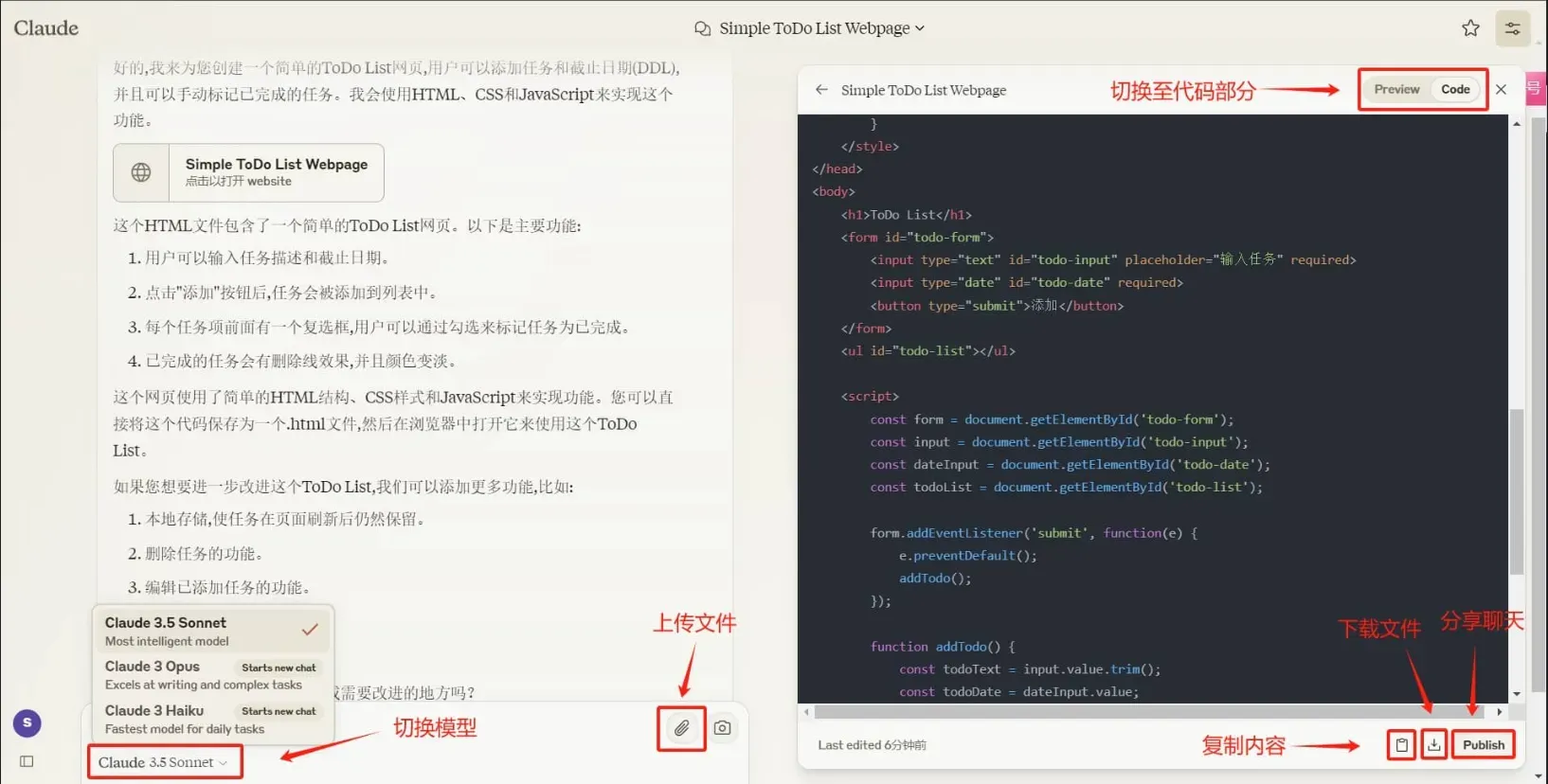Click the button type="submit" code line
Viewport: 1548px width, 784px height.
coord(997,306)
